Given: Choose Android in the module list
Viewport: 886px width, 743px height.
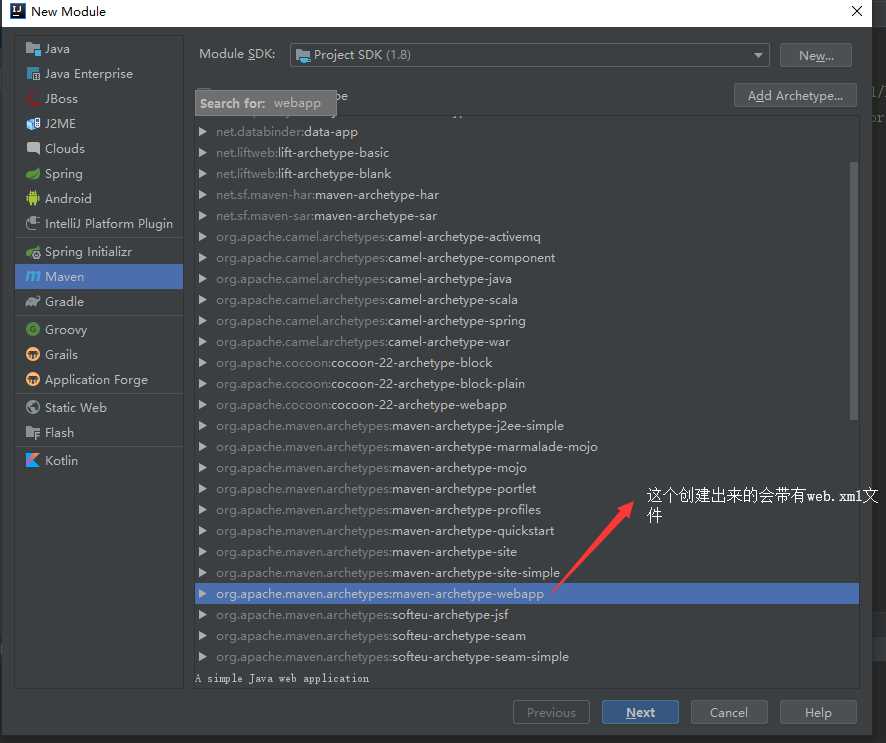Looking at the screenshot, I should click(x=99, y=198).
